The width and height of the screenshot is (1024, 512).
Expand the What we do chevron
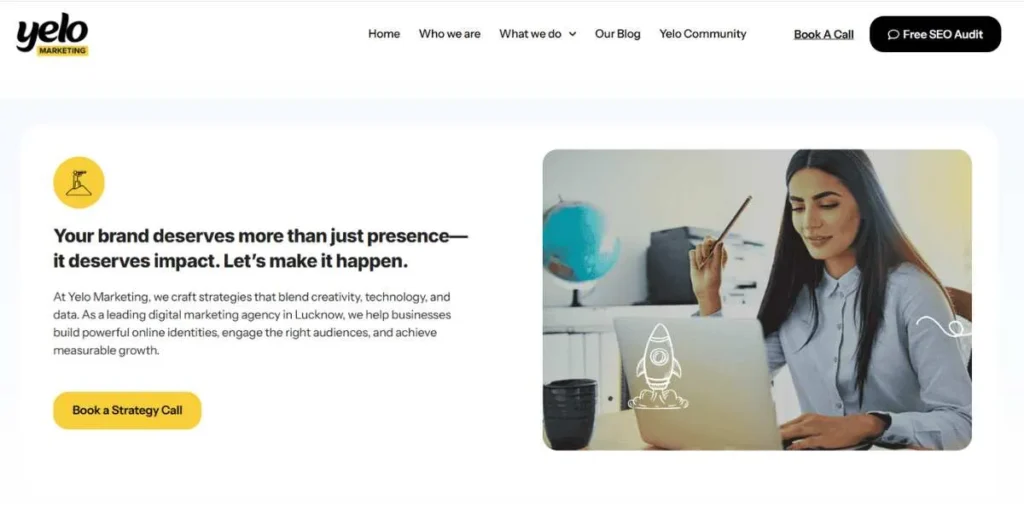[x=572, y=34]
